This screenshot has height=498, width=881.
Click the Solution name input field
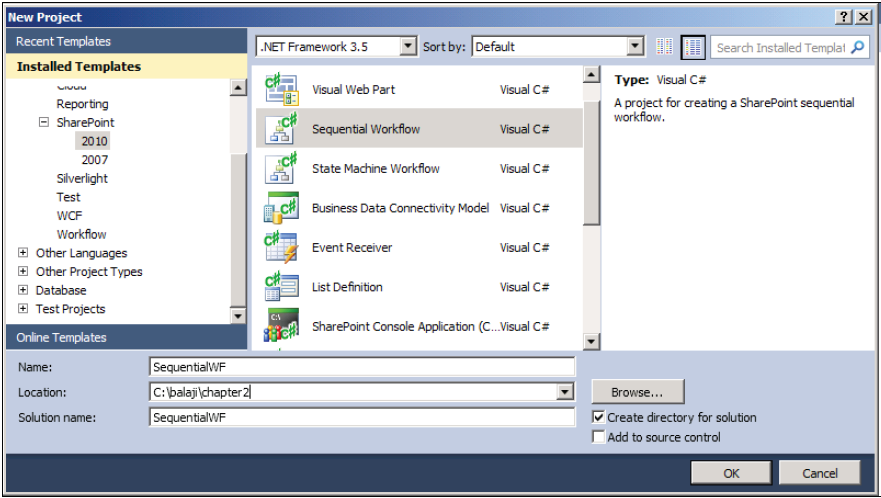[362, 417]
